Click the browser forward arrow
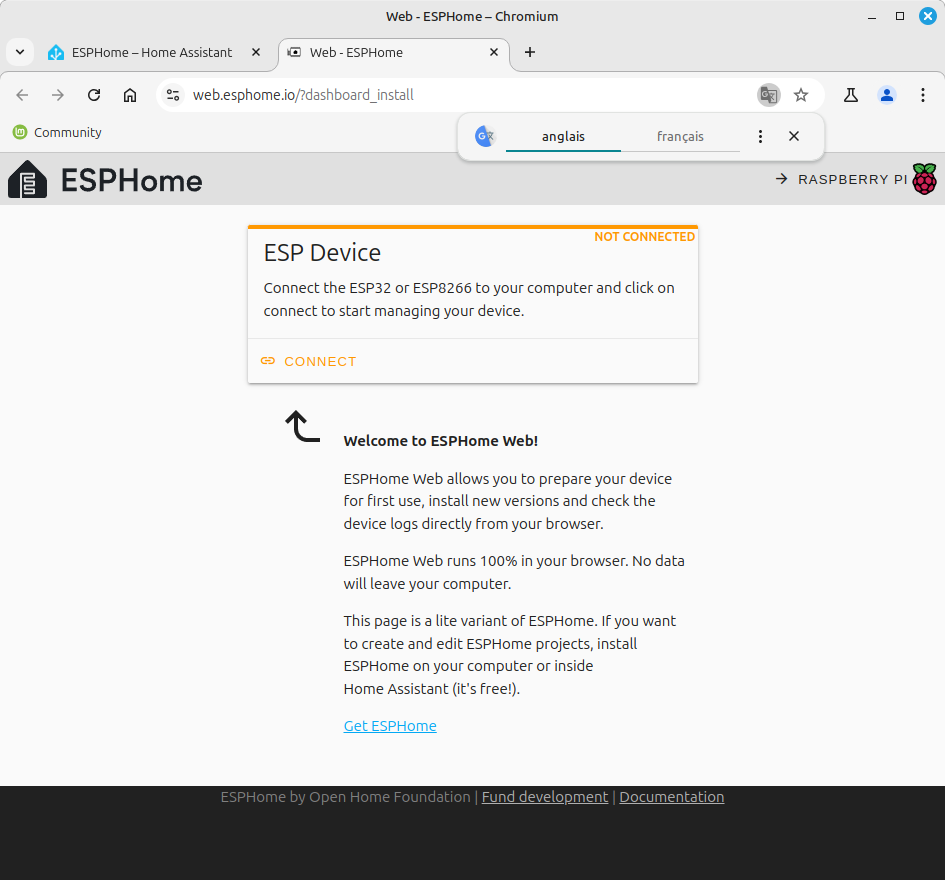The height and width of the screenshot is (880, 945). click(58, 95)
